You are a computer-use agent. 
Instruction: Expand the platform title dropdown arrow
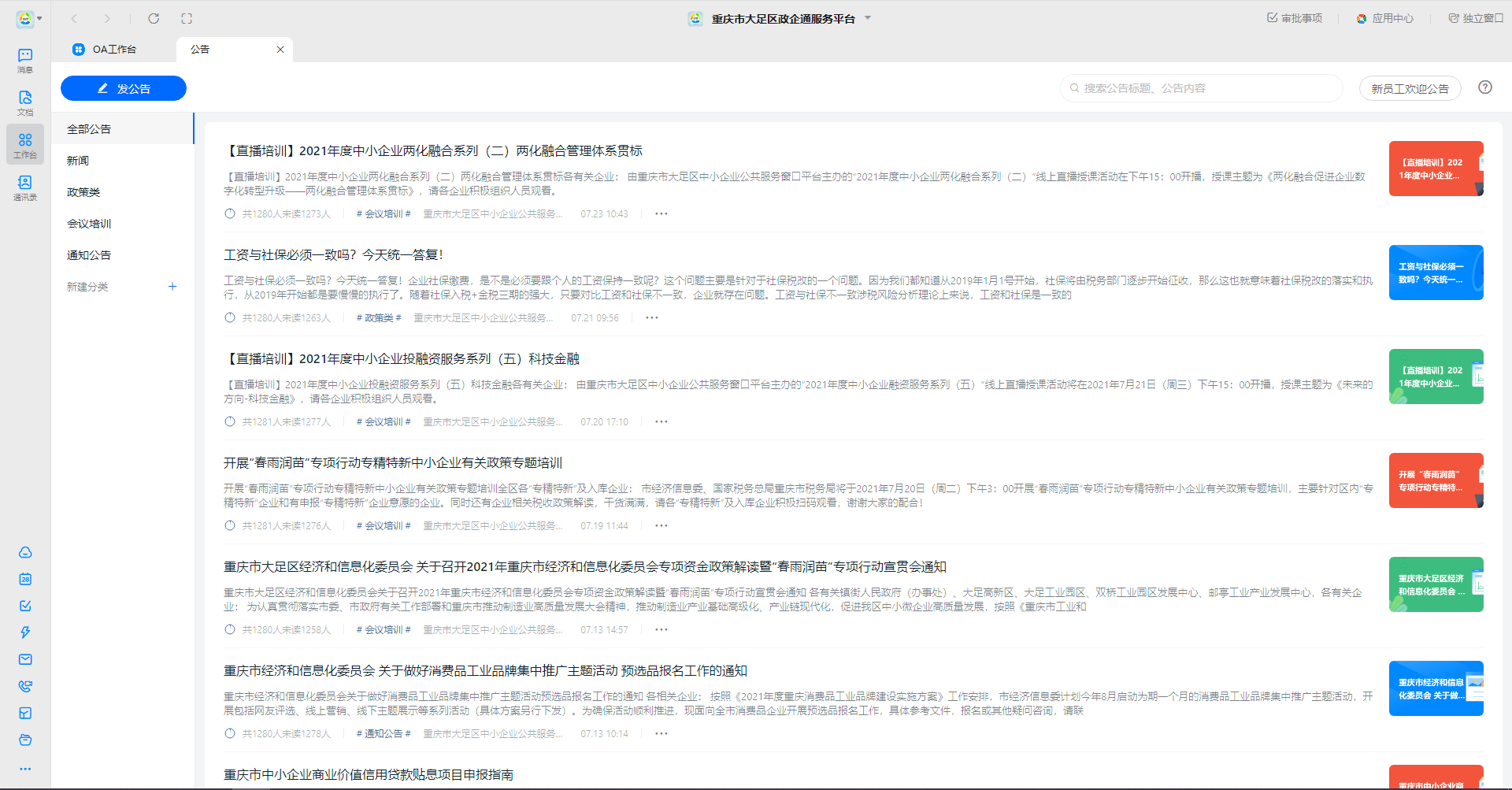[868, 18]
